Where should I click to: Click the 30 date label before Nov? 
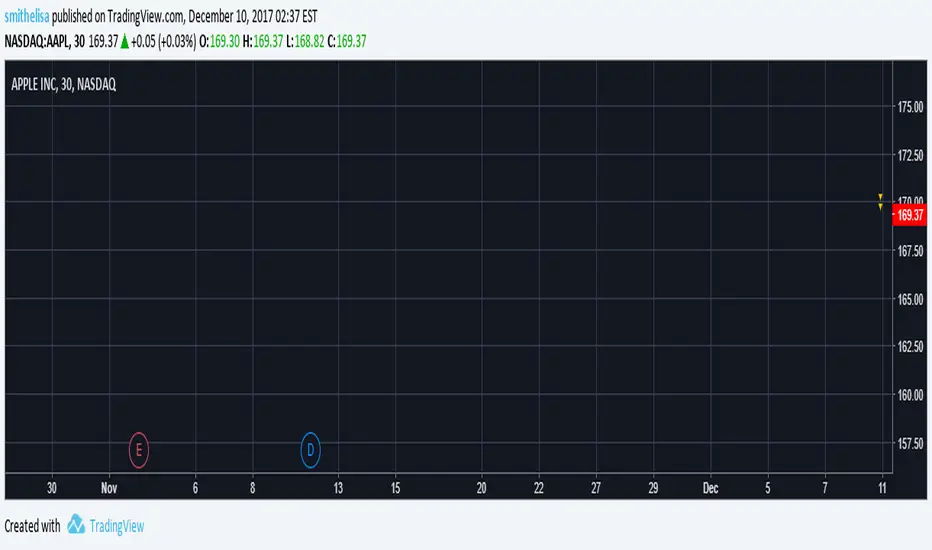[52, 488]
